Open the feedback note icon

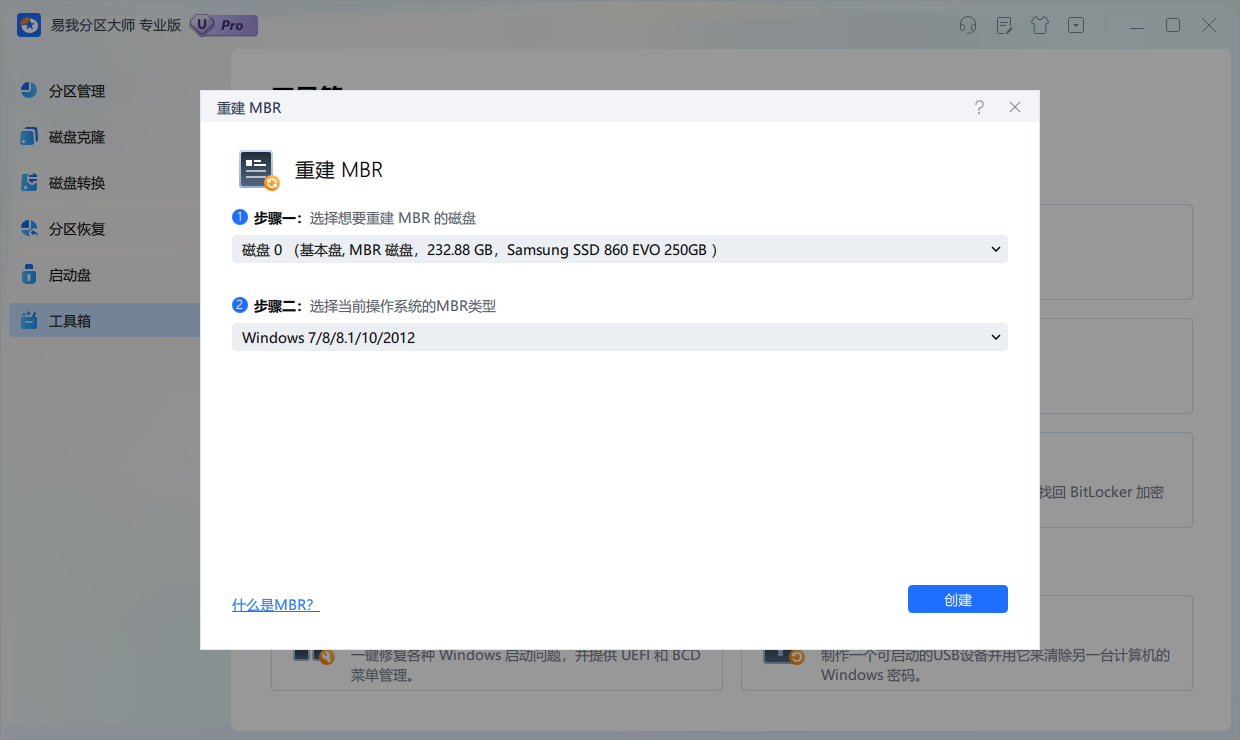1004,25
